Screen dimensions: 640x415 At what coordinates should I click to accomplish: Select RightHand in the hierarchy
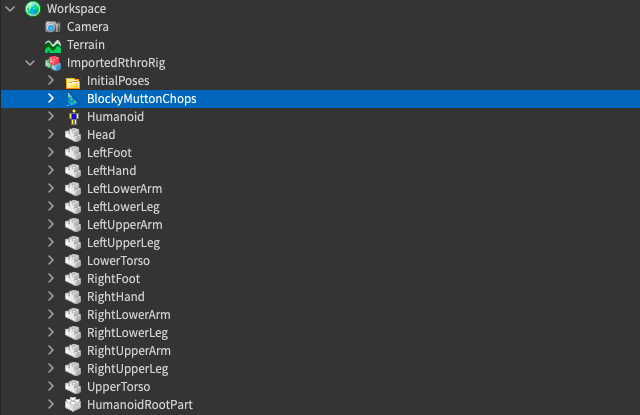tap(115, 297)
